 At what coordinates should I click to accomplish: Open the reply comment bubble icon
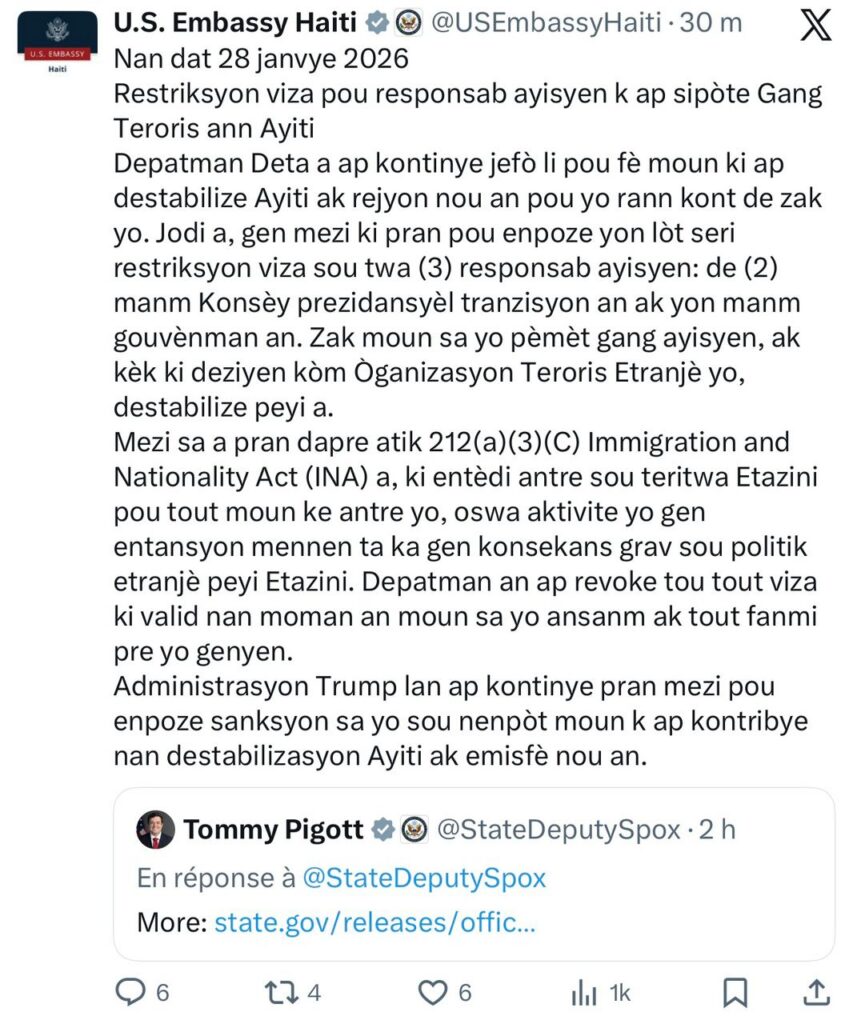(131, 991)
